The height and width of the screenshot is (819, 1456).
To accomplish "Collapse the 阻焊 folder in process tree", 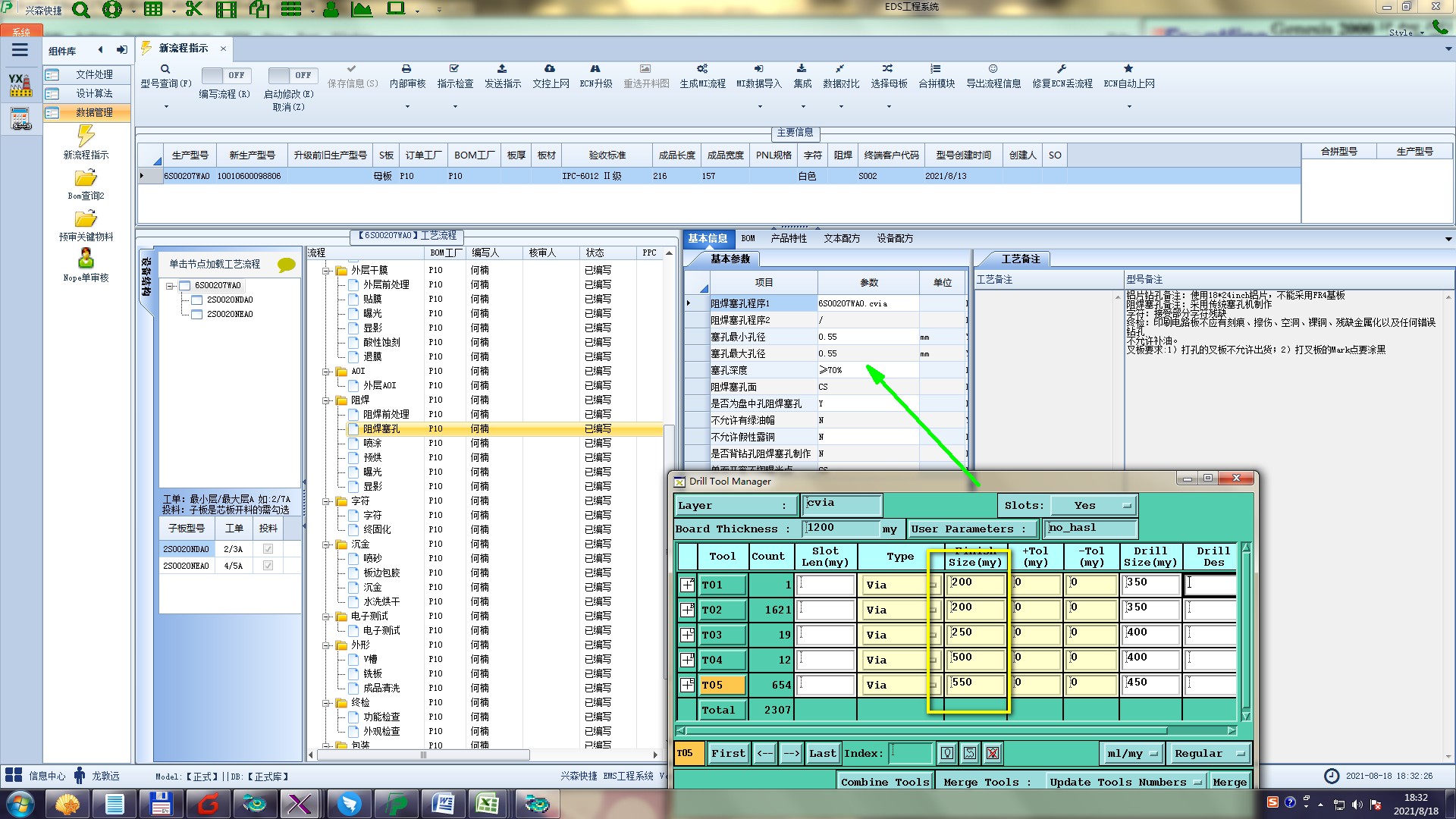I will 327,400.
